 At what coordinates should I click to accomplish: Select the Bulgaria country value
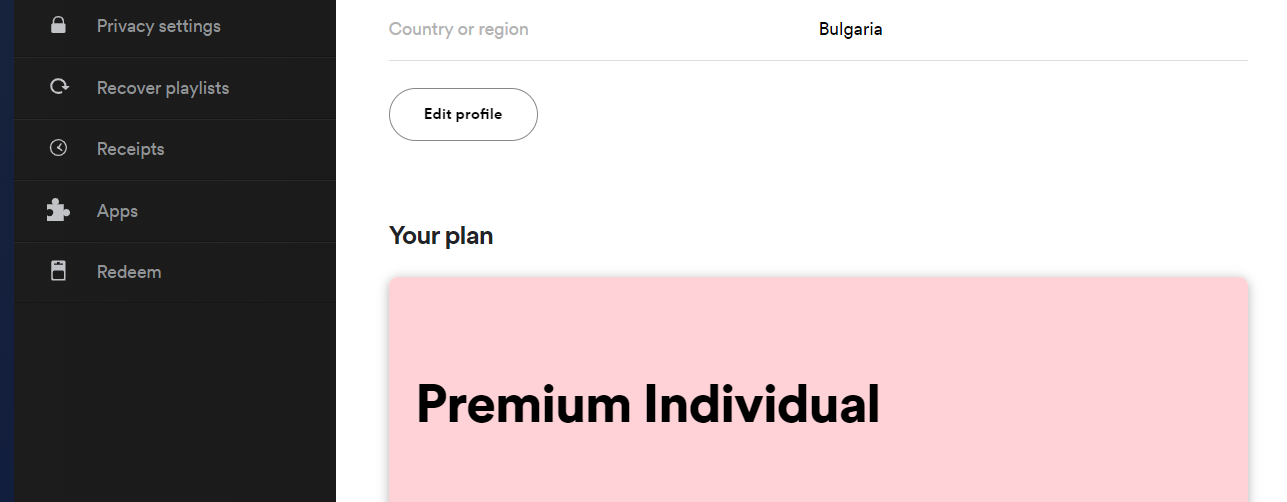tap(850, 29)
